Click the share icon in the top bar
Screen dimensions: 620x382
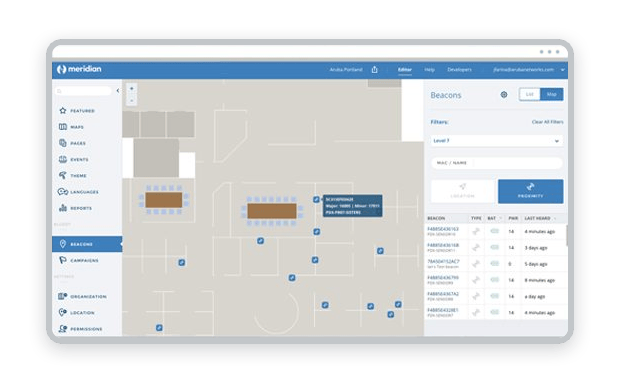click(374, 70)
